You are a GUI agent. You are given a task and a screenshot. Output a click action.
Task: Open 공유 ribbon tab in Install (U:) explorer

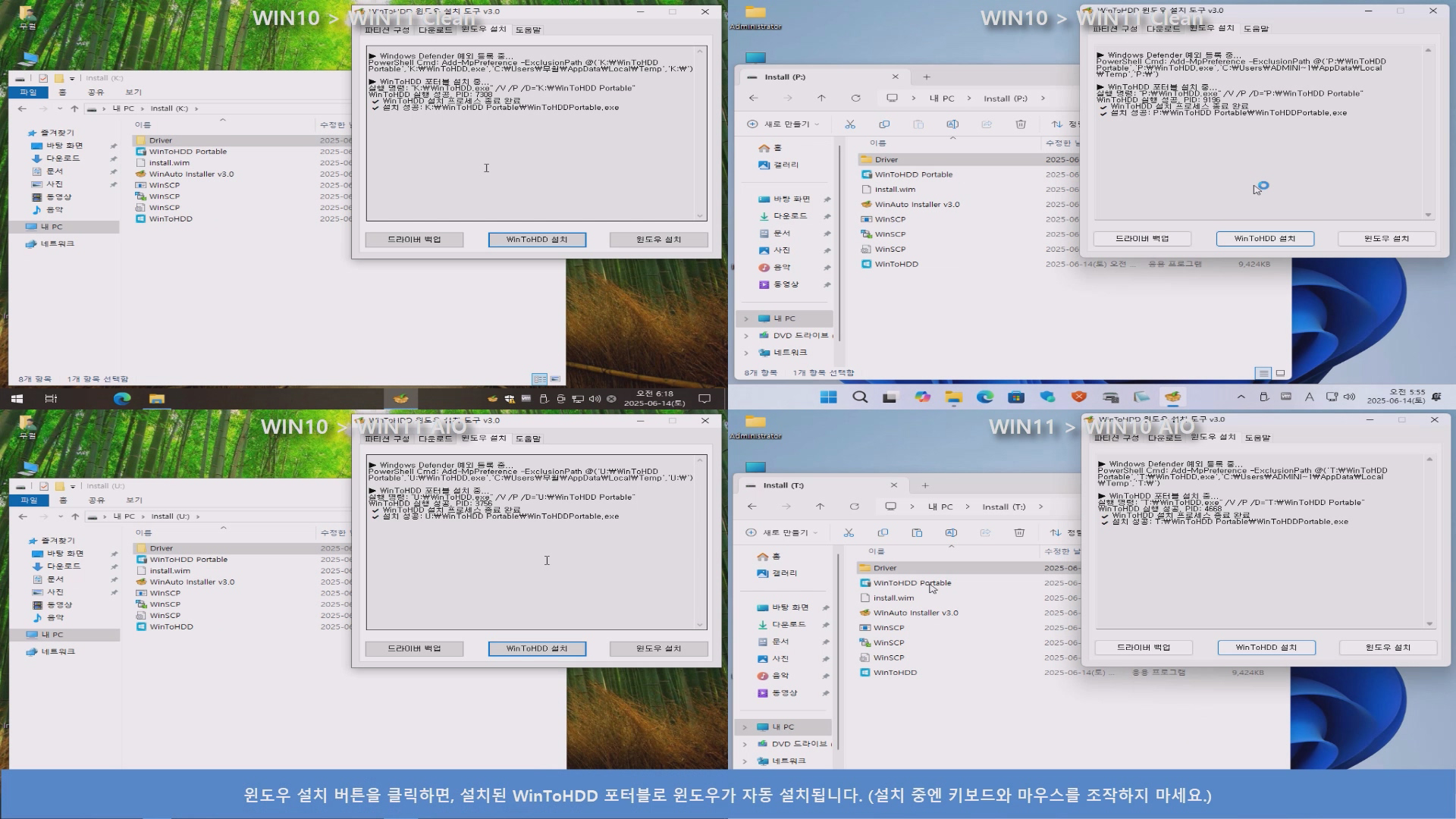(96, 500)
